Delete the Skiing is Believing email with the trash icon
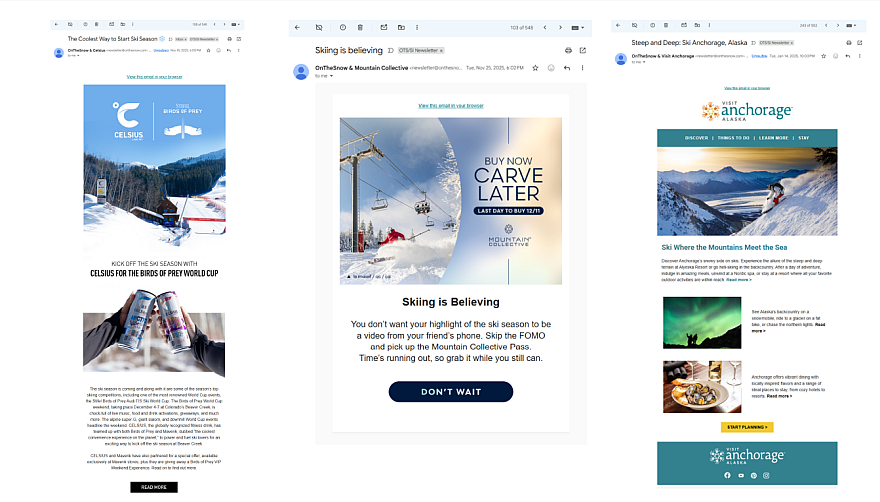 click(361, 27)
